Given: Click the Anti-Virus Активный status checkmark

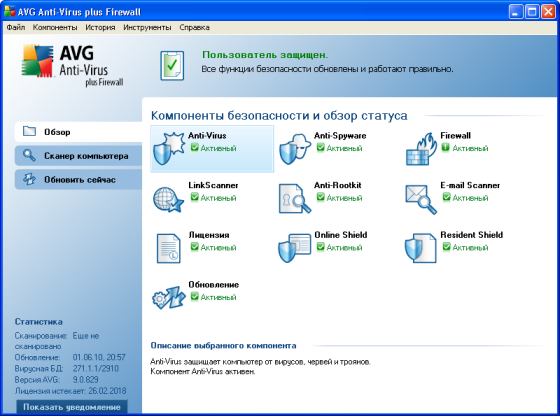Looking at the screenshot, I should click(x=194, y=147).
